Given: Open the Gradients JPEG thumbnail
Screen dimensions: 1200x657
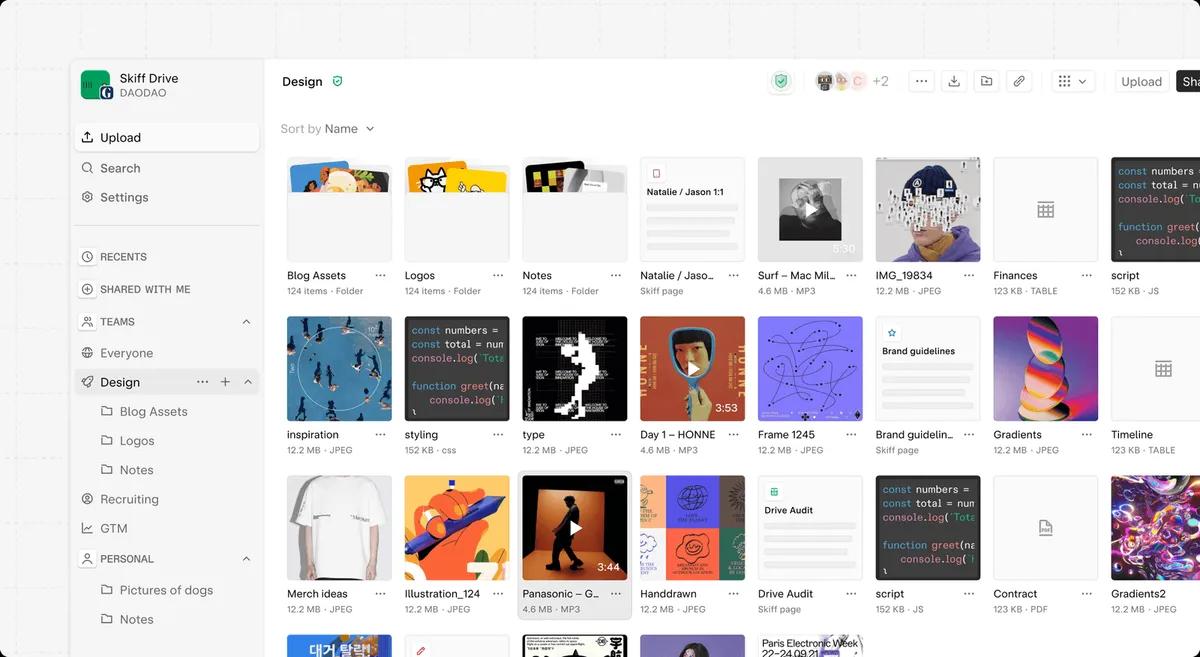Looking at the screenshot, I should coord(1045,367).
